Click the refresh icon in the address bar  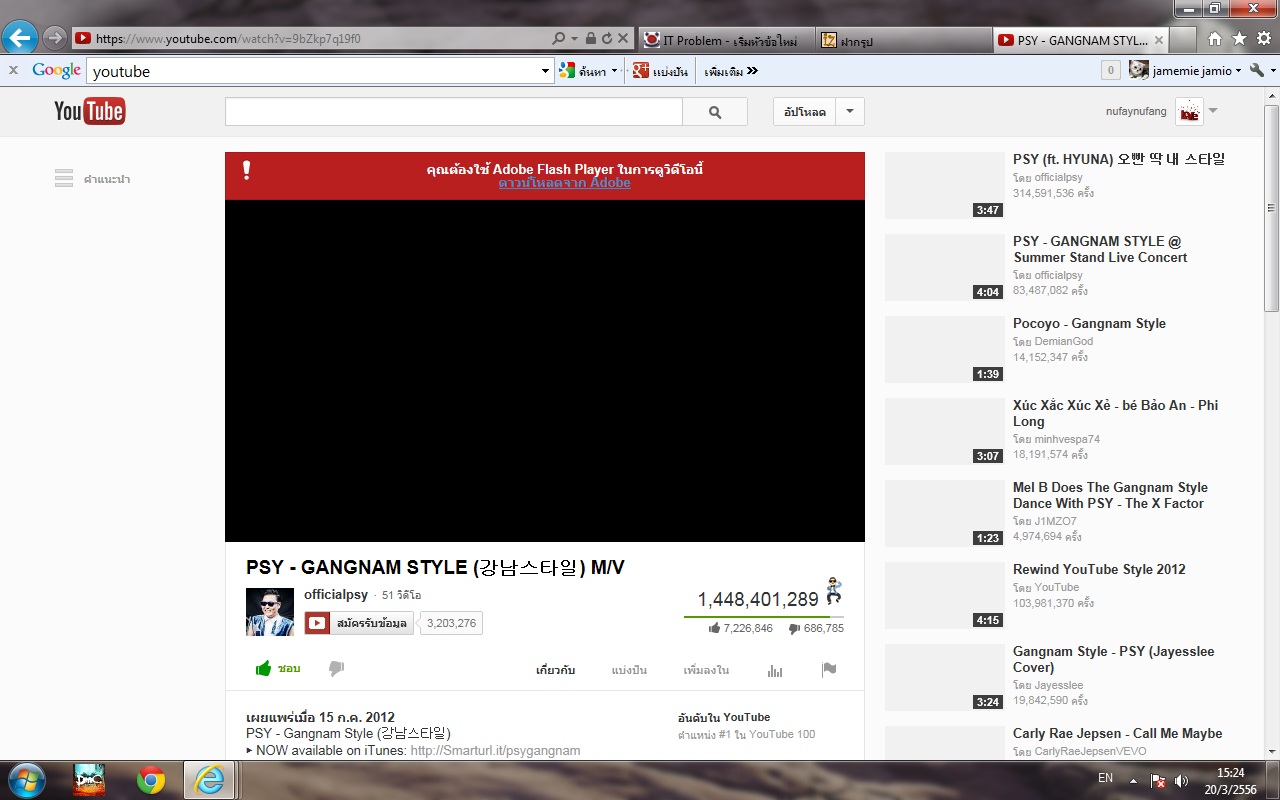(x=606, y=39)
